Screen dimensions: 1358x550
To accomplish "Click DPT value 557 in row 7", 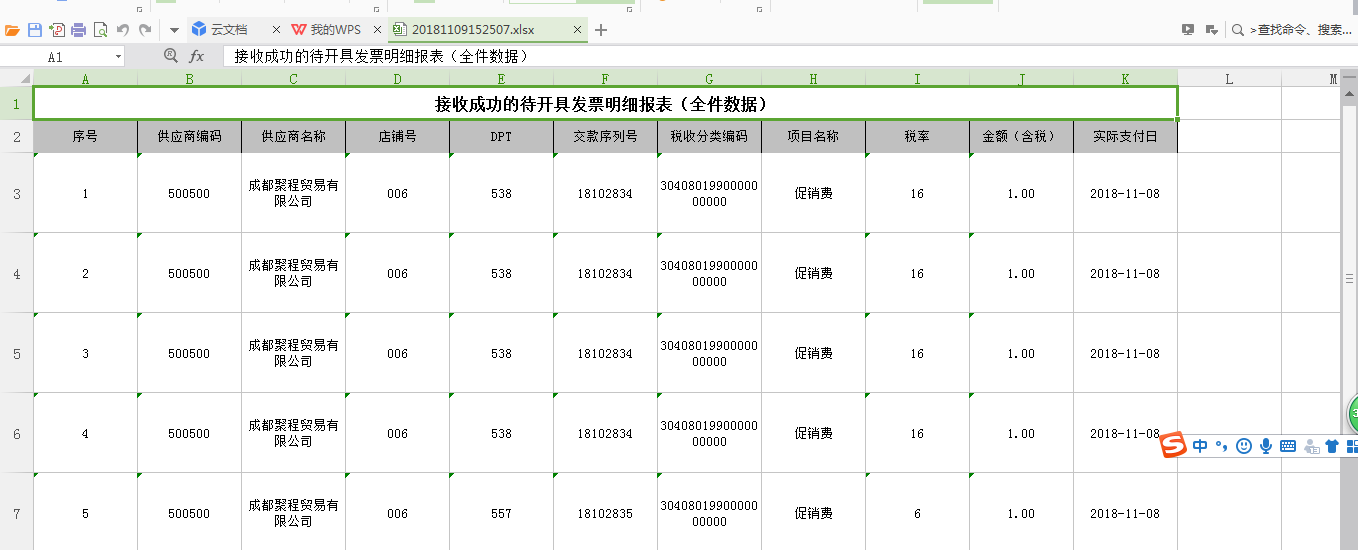I will [x=501, y=513].
